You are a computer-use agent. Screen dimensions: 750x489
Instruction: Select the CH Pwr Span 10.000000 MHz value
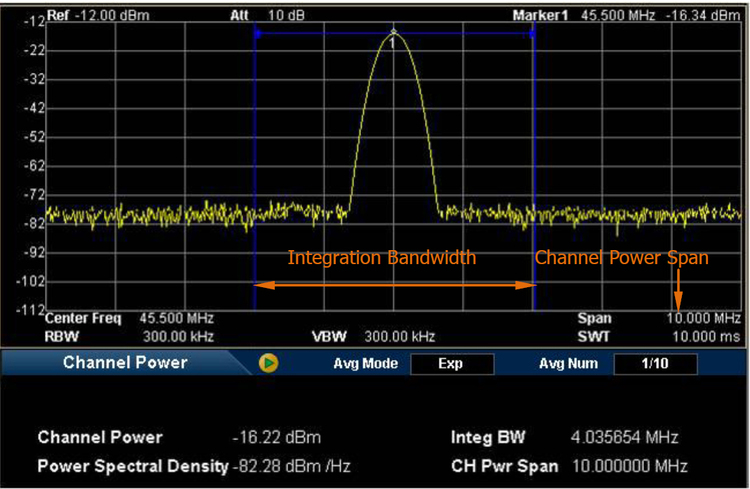point(629,467)
